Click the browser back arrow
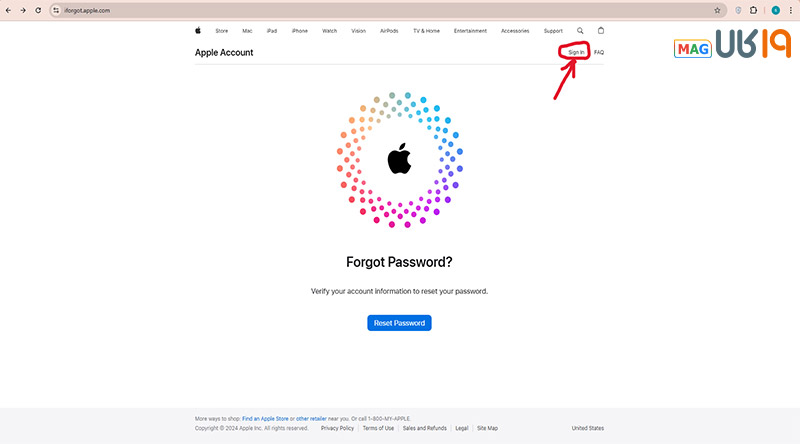800x444 pixels. pos(8,10)
